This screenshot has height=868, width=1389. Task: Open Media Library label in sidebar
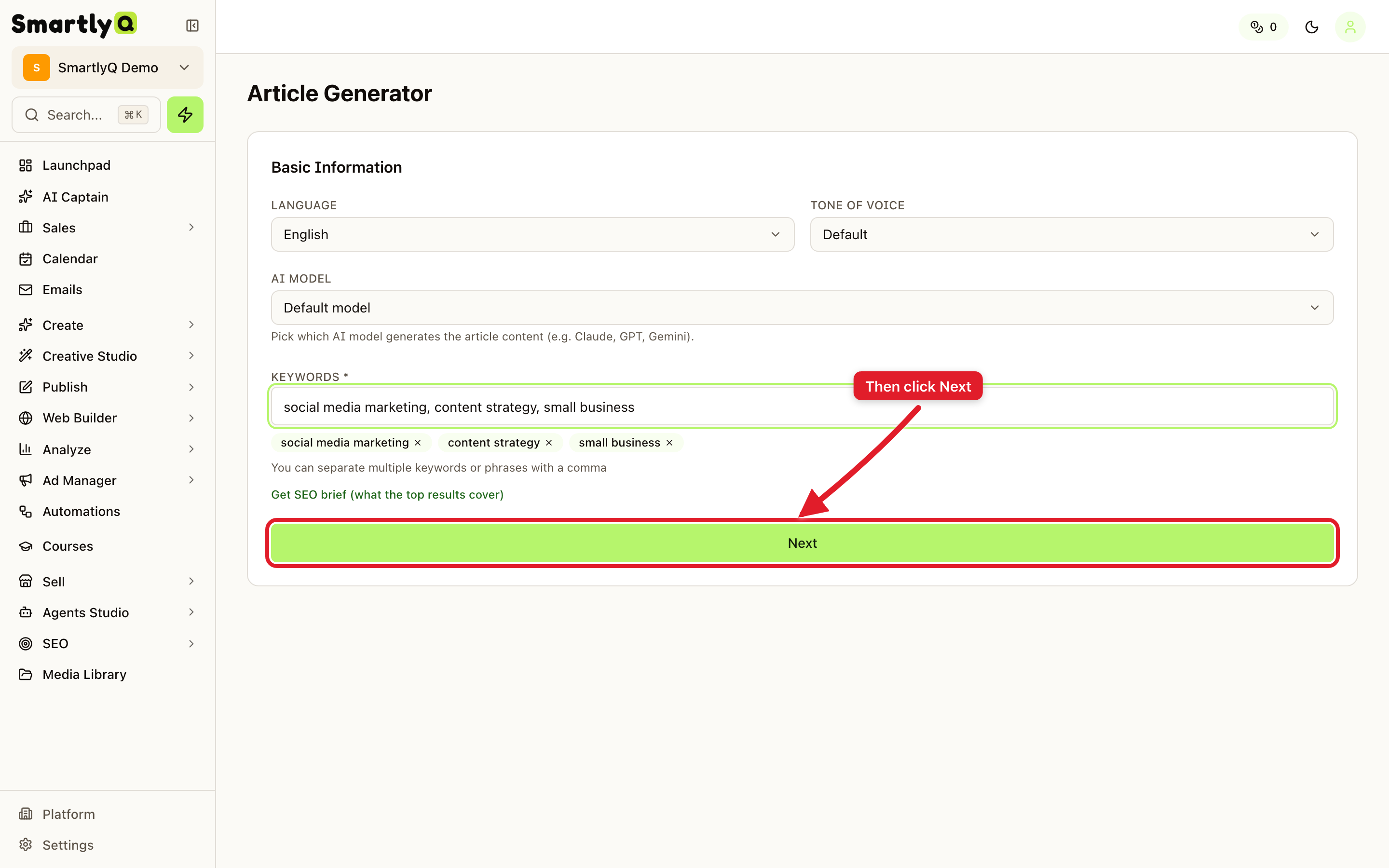84,675
